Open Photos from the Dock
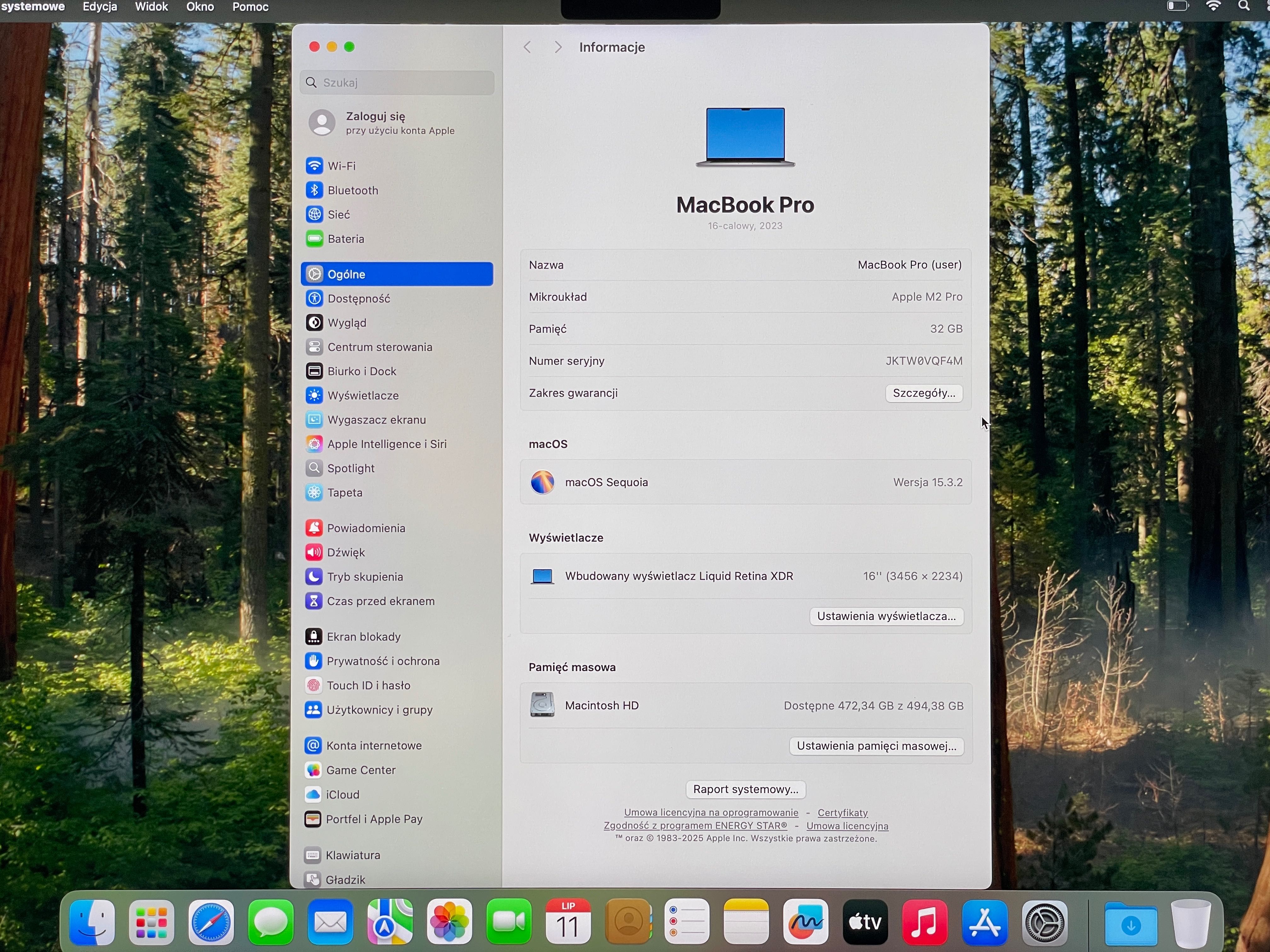1270x952 pixels. point(449,922)
